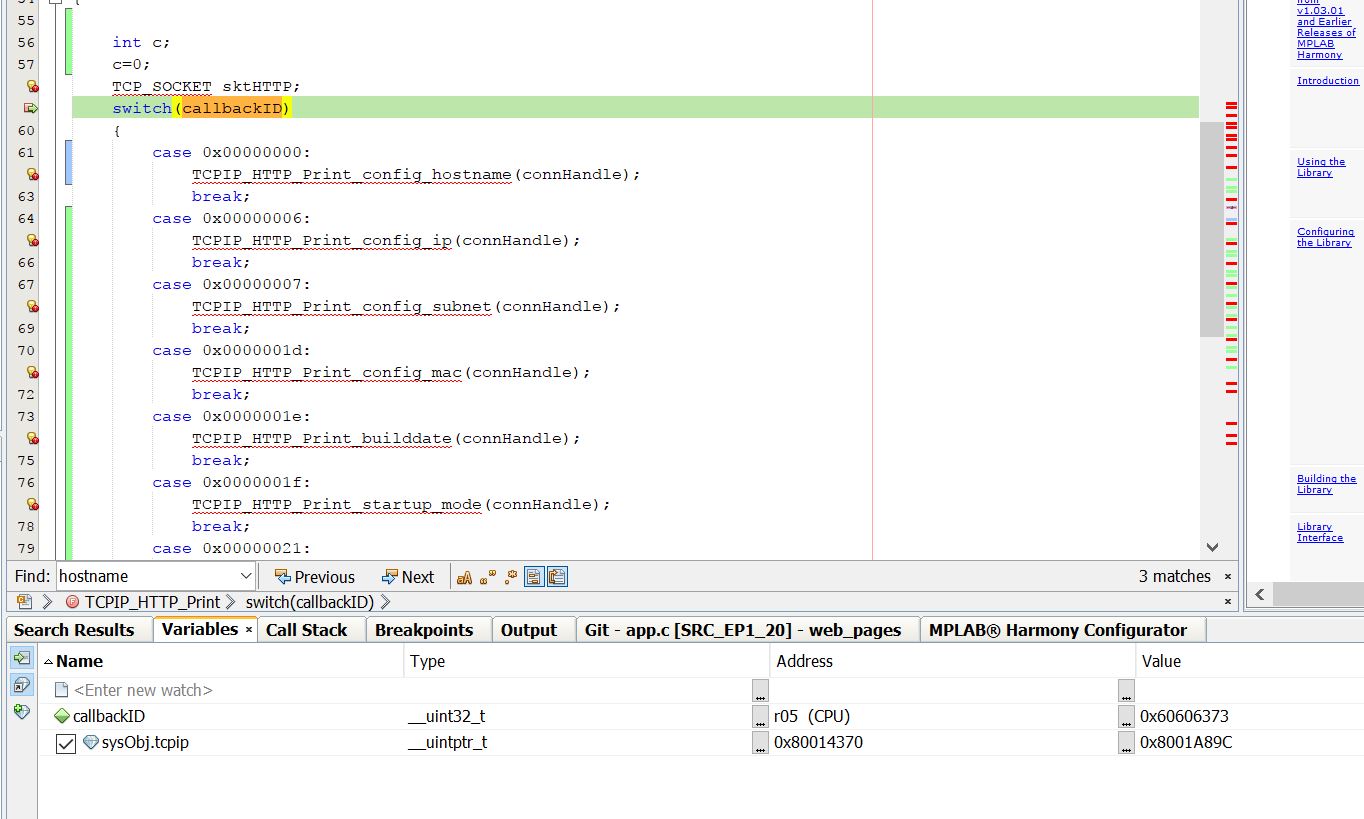1364x819 pixels.
Task: Click the Value column header
Action: click(1250, 661)
